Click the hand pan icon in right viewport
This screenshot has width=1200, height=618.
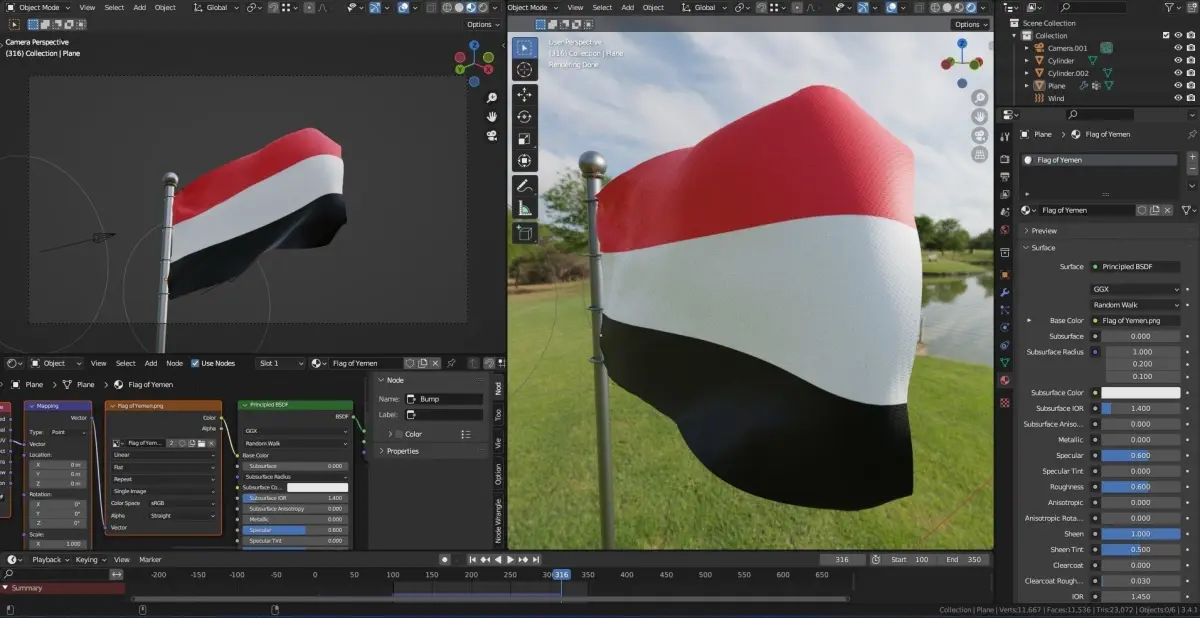coord(981,118)
